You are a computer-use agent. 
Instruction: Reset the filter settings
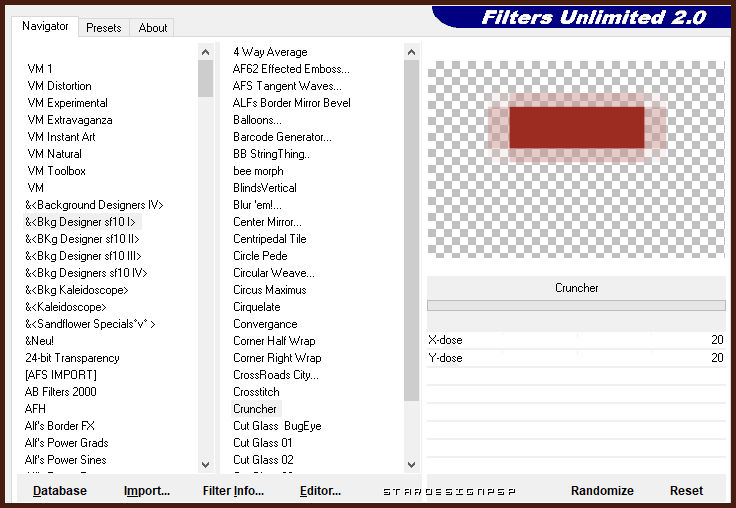686,491
